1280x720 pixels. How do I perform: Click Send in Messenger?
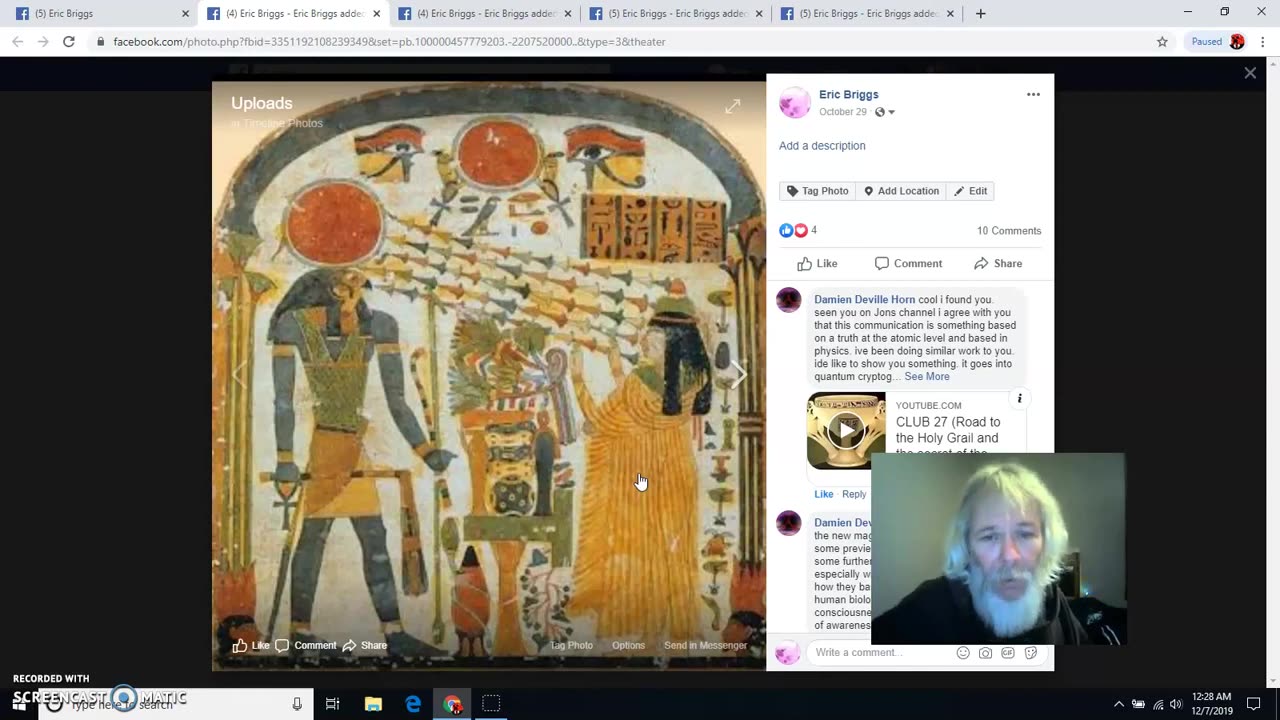click(x=705, y=646)
